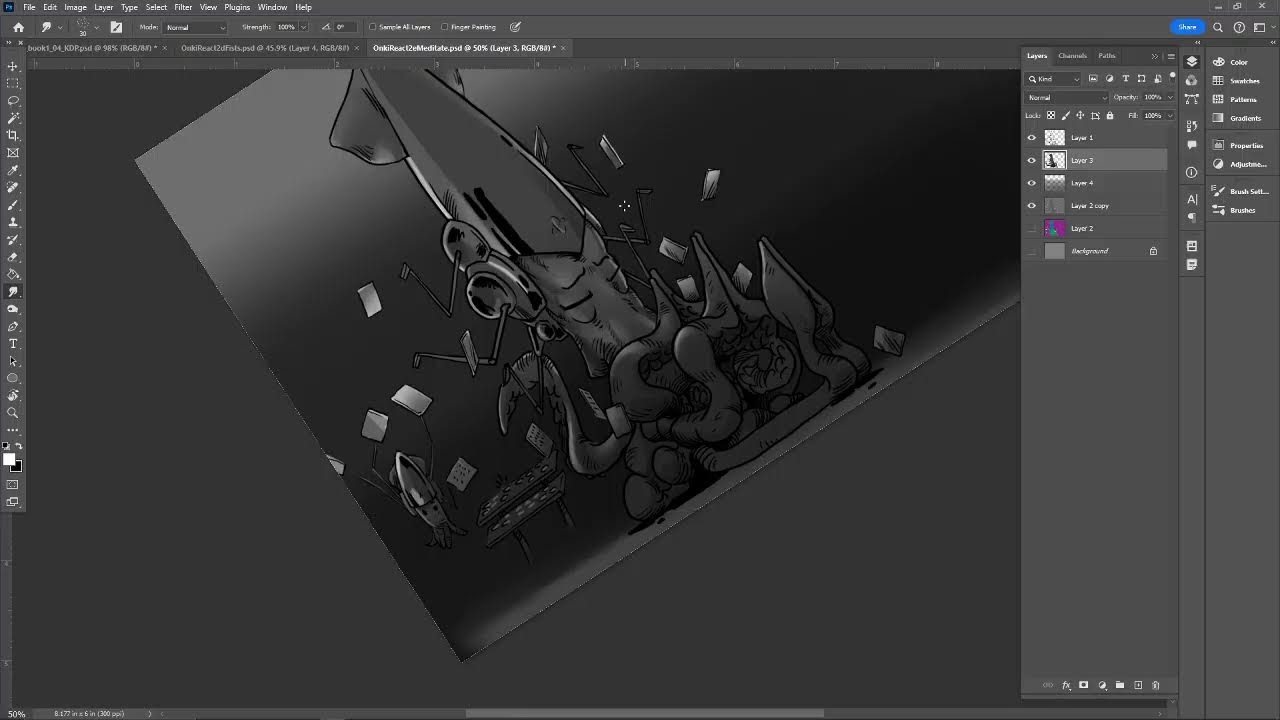Select the Rectangular Marquee tool

pyautogui.click(x=13, y=83)
